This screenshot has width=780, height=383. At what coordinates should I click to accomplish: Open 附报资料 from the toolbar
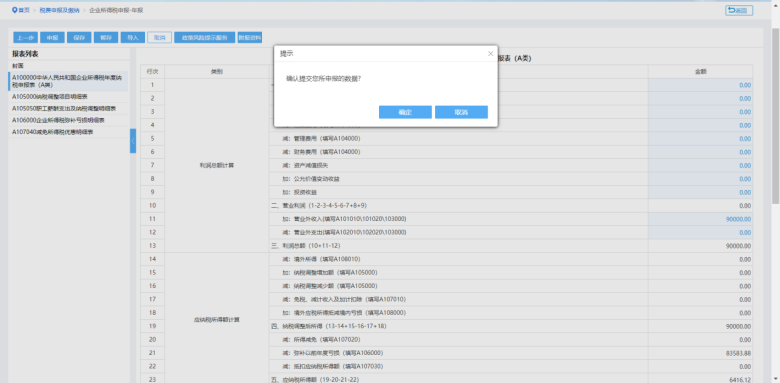coord(250,37)
